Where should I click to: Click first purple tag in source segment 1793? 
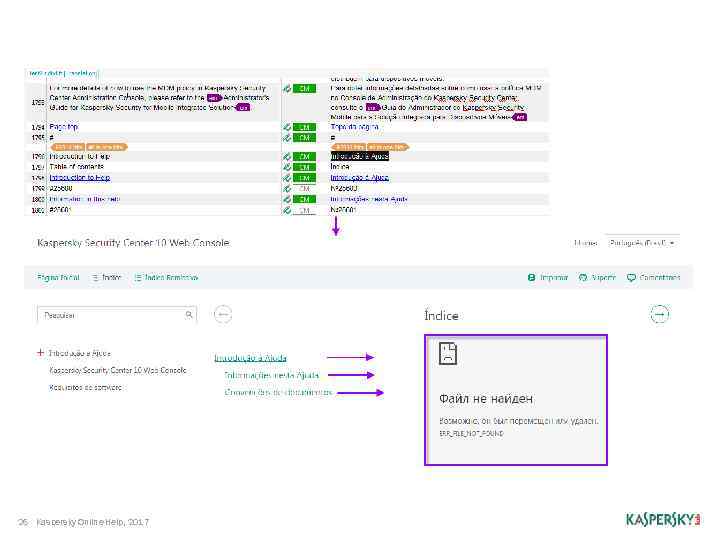point(214,98)
